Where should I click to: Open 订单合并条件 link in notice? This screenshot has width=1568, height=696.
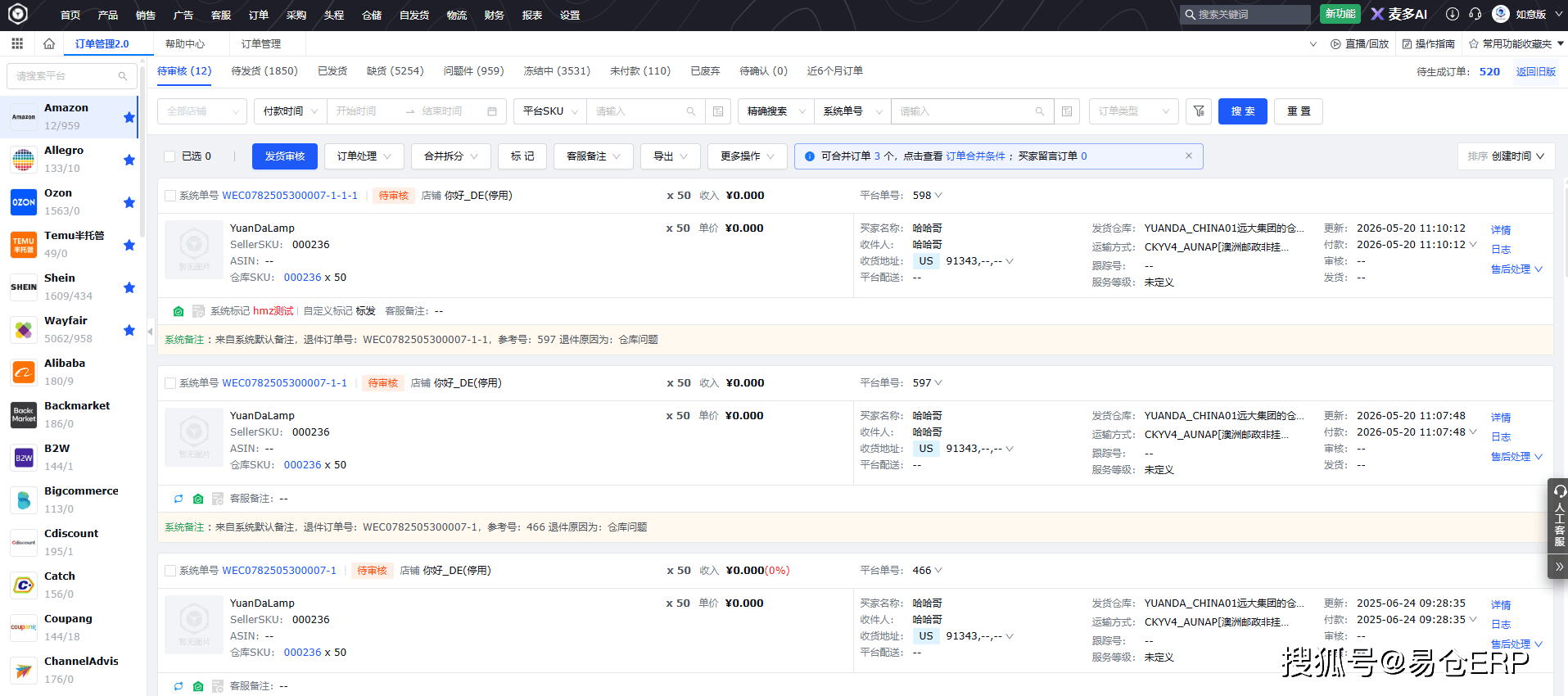(x=975, y=156)
